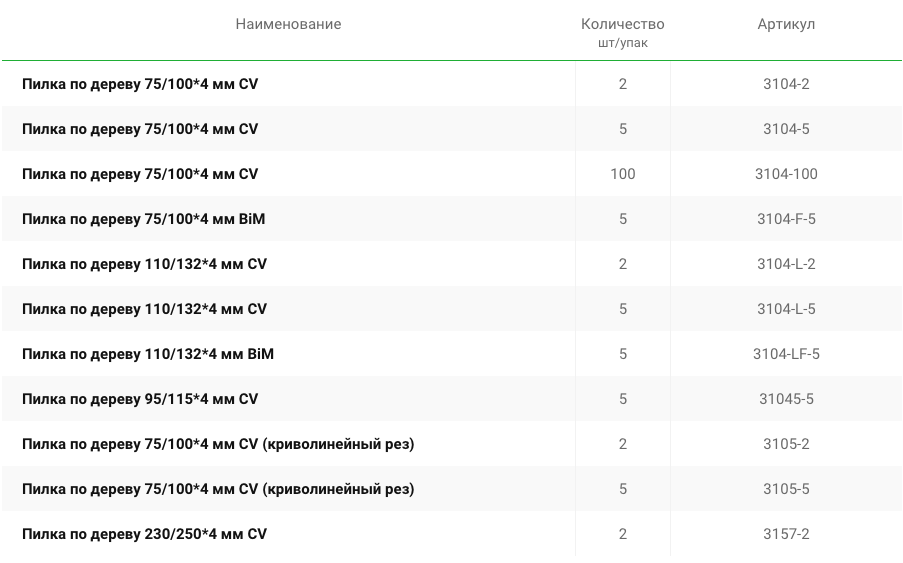Select Пилка по дереву 230/250*4 мм CV row
Screen dimensions: 903x563
(452, 534)
